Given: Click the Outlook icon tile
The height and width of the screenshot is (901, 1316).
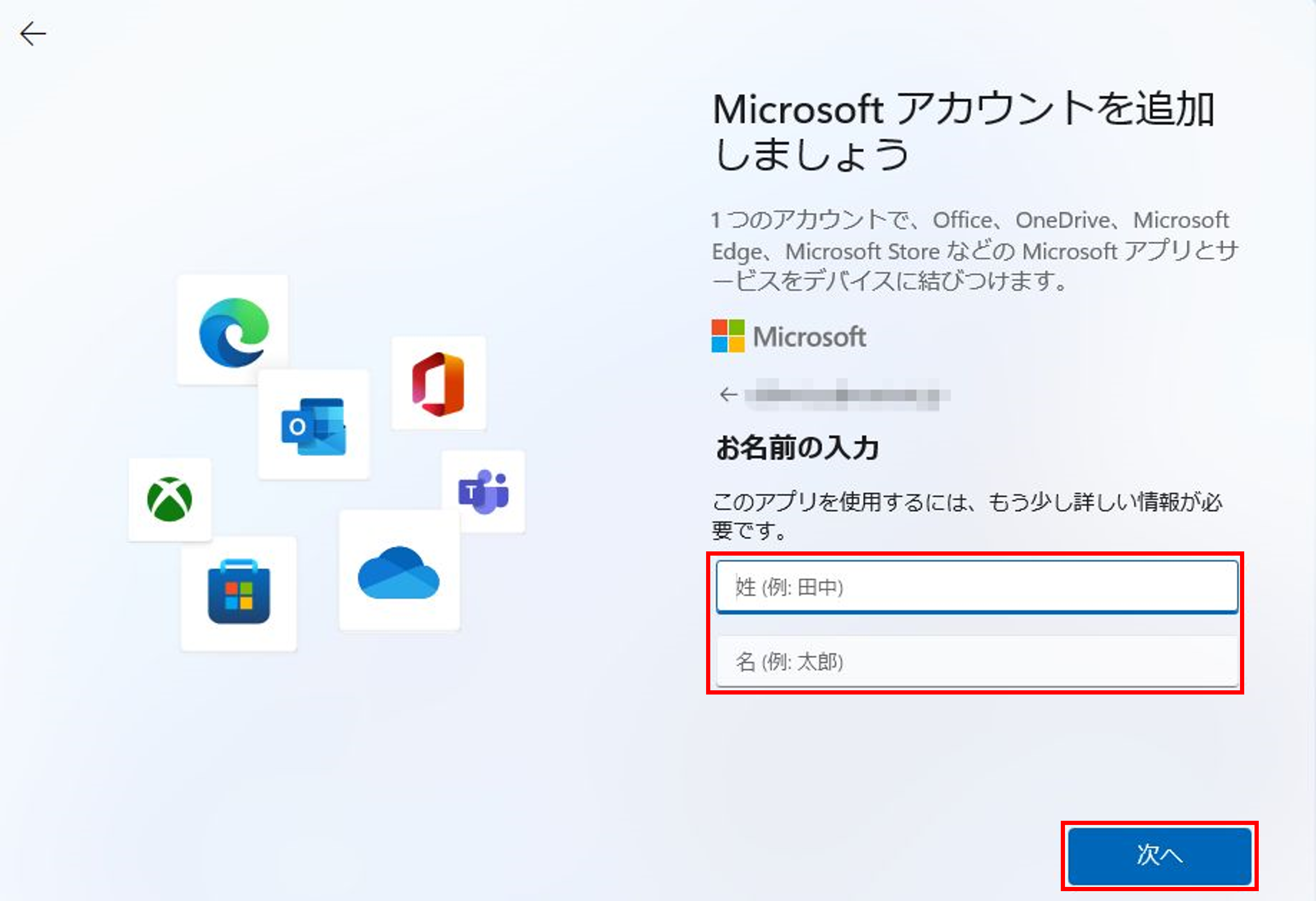Looking at the screenshot, I should [313, 425].
